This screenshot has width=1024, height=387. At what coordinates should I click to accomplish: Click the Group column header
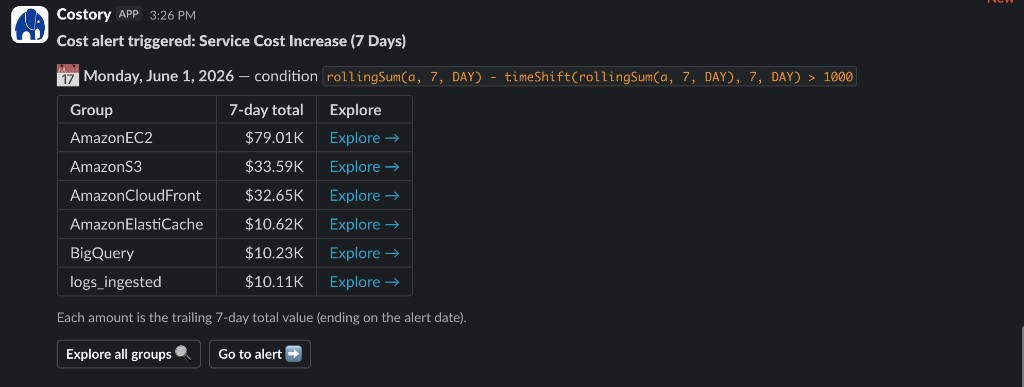tap(137, 110)
